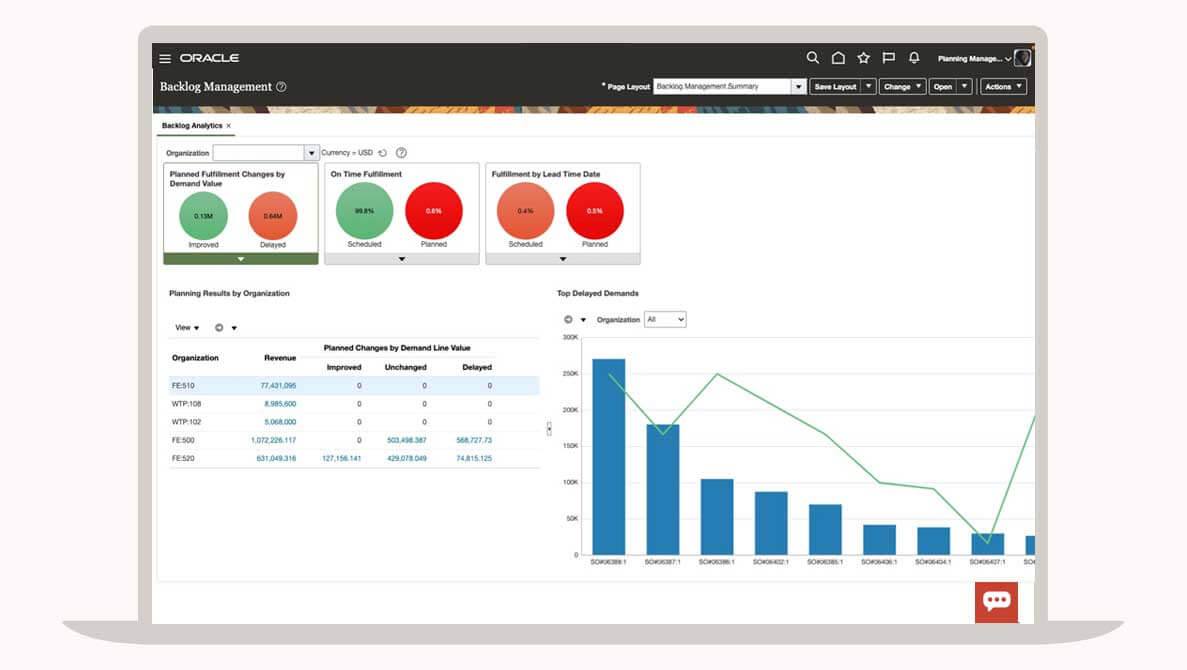Viewport: 1187px width, 670px height.
Task: Click the chat bubble help icon
Action: tap(996, 601)
